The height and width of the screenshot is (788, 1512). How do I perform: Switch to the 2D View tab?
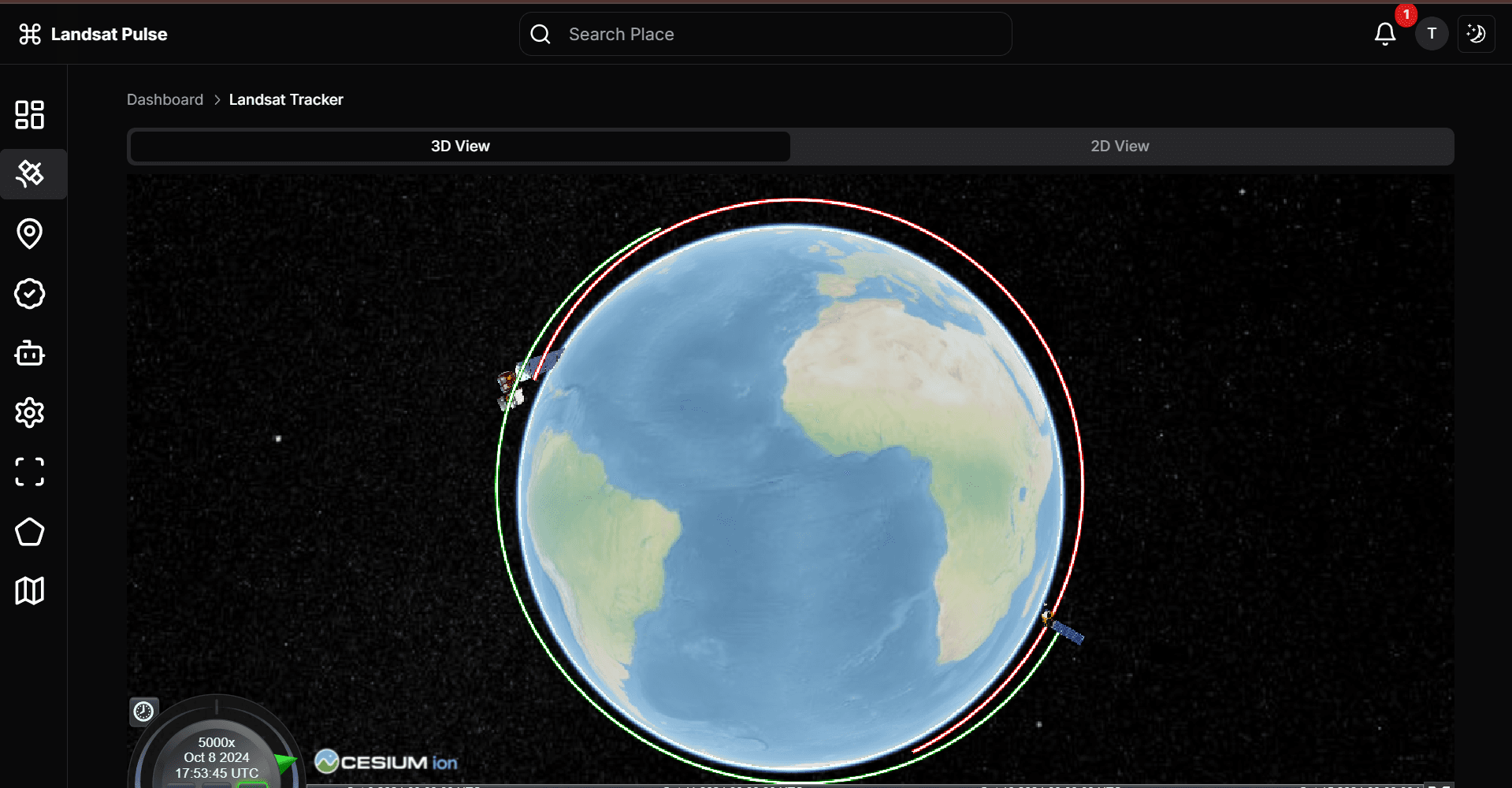[1120, 147]
